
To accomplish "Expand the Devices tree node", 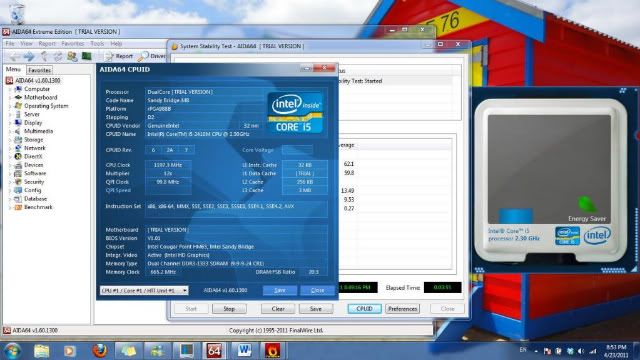I will pyautogui.click(x=10, y=165).
